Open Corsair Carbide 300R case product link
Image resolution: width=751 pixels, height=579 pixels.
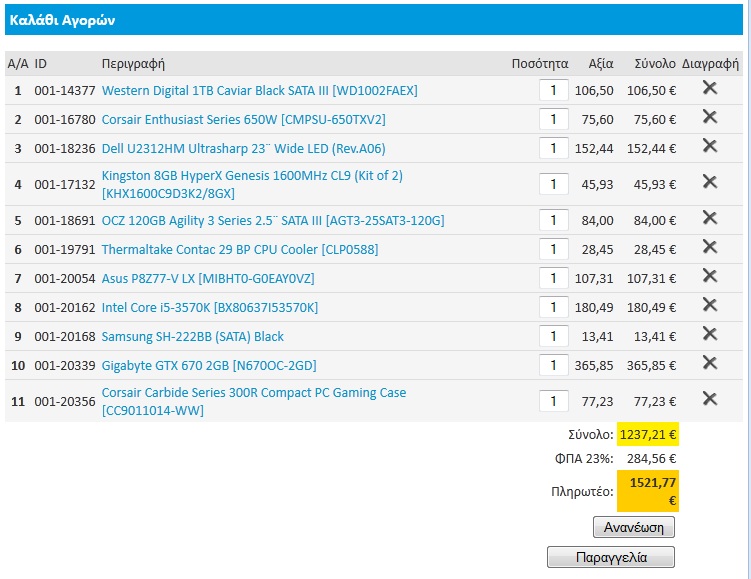(254, 401)
